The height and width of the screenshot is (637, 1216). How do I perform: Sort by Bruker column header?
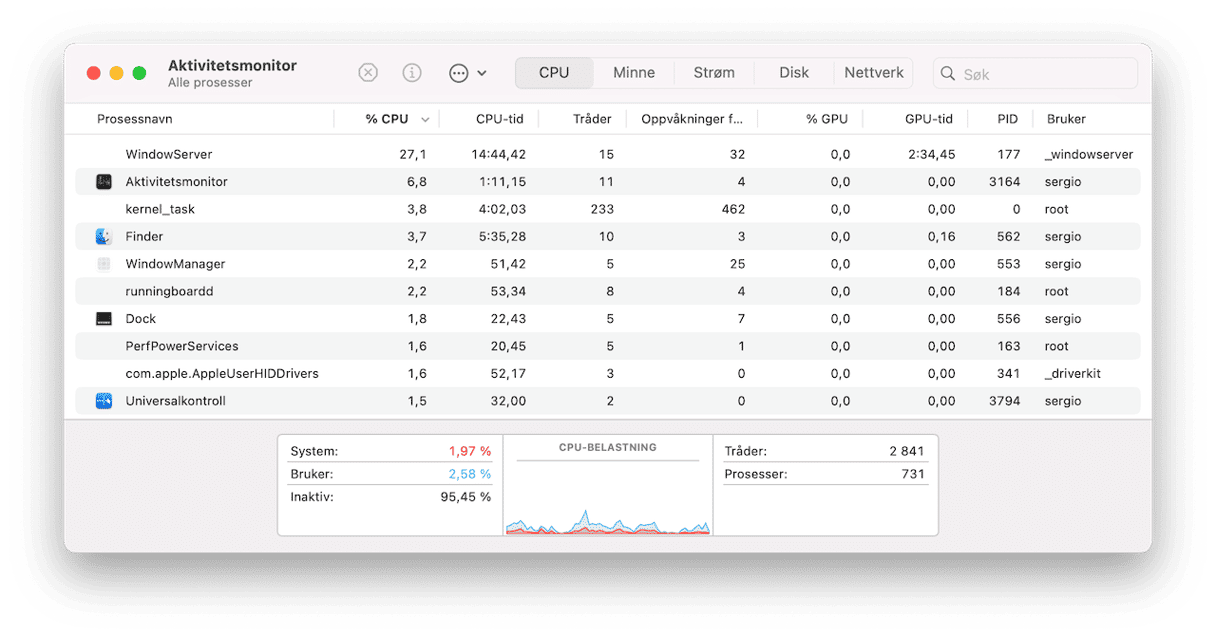point(1066,119)
